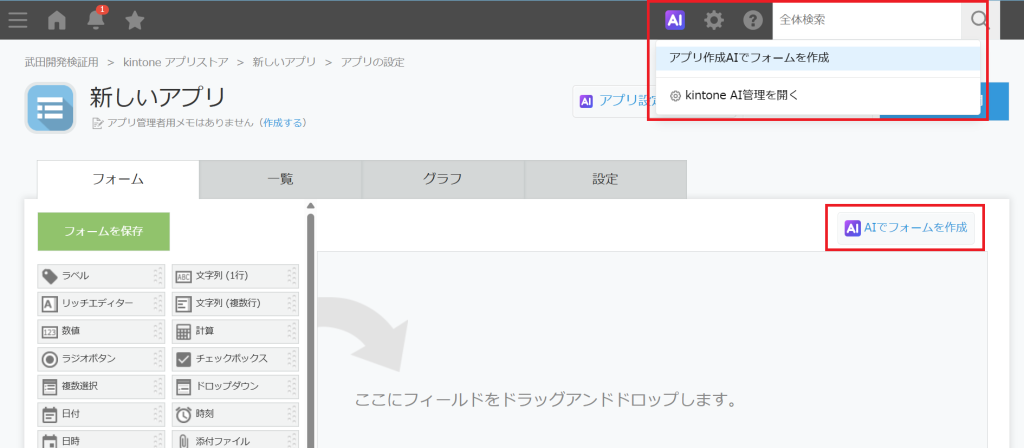Screen dimensions: 1024x448
Task: Select the ラベル field item
Action: [x=101, y=277]
